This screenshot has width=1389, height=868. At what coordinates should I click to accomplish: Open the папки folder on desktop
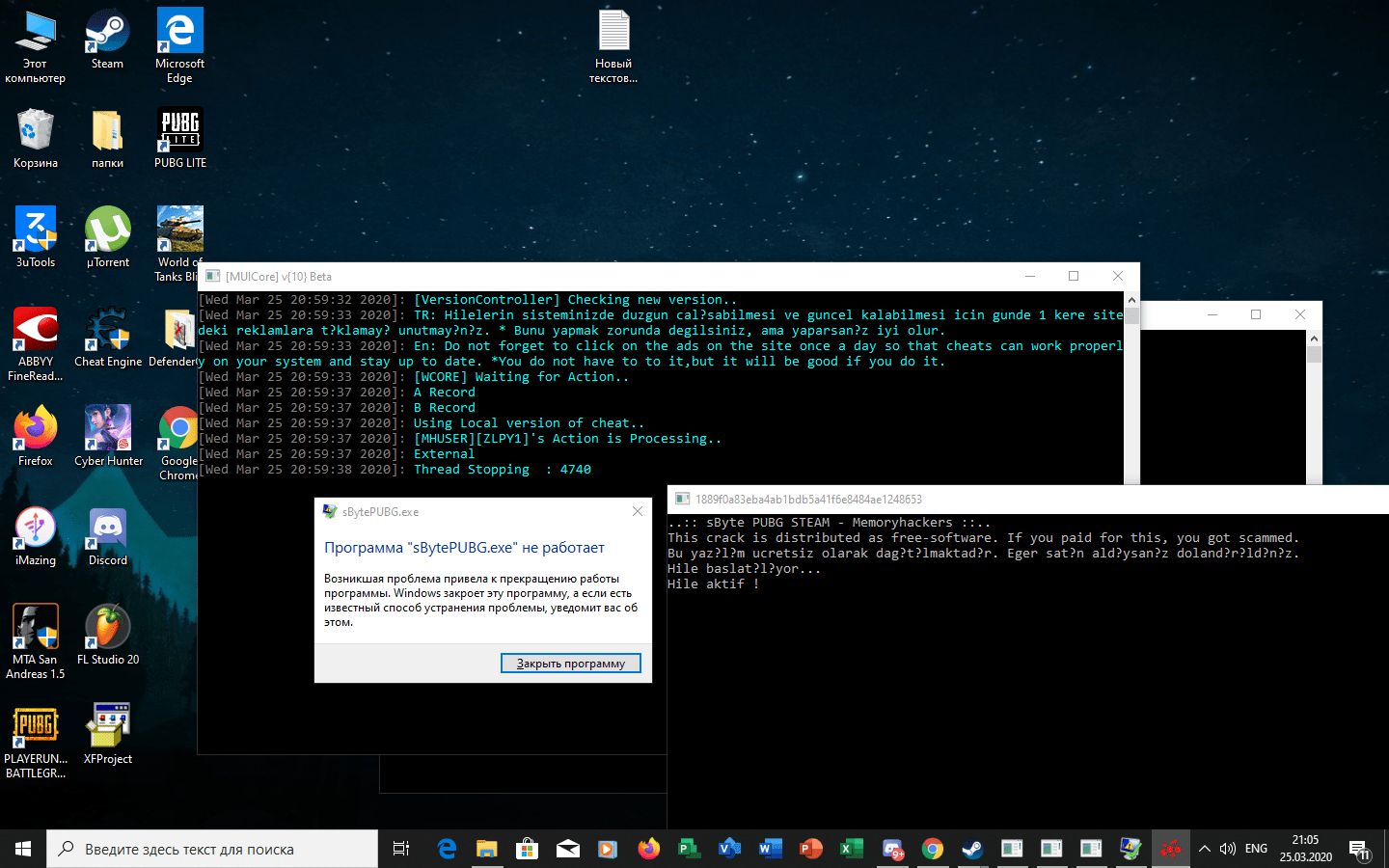click(x=107, y=138)
